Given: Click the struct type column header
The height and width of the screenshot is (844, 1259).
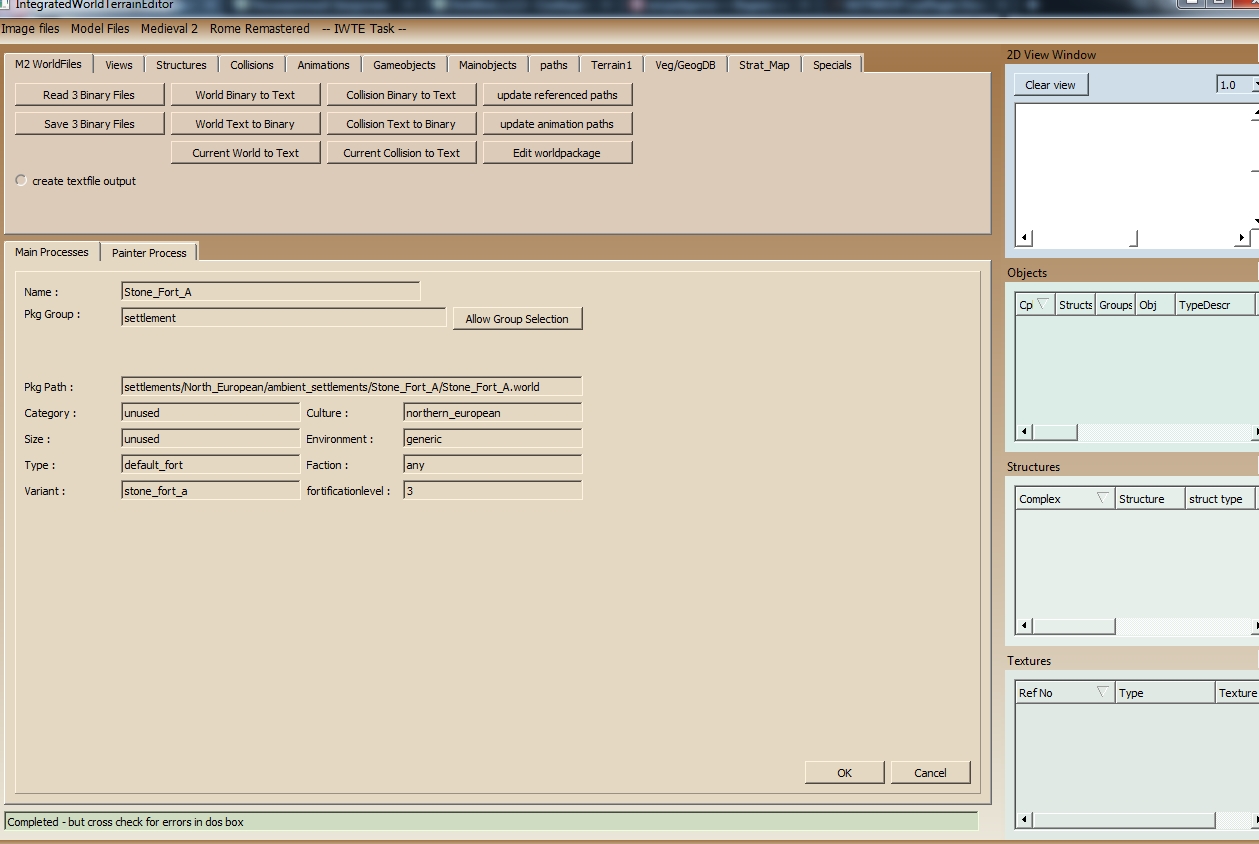Looking at the screenshot, I should [1219, 499].
